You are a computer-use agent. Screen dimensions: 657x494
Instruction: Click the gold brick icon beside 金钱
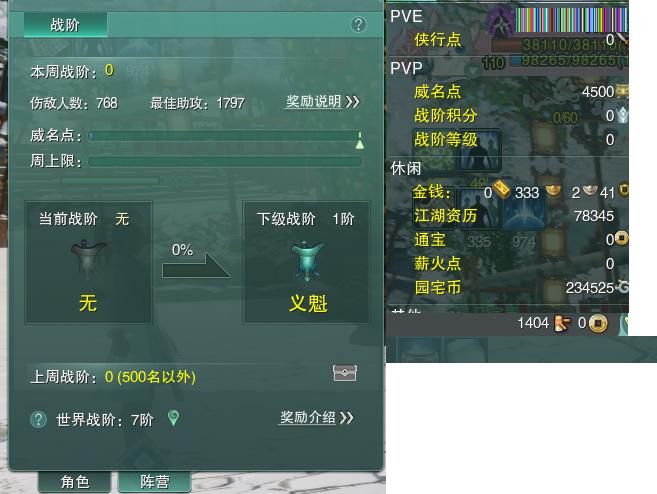tap(501, 190)
